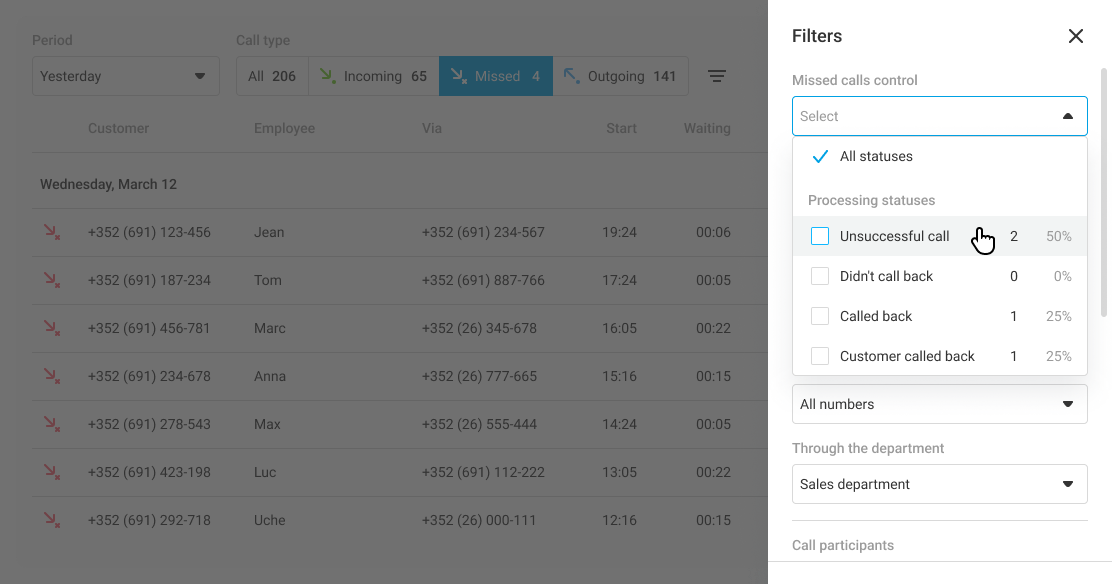Choose the All statuses option
The height and width of the screenshot is (584, 1112).
pyautogui.click(x=876, y=156)
